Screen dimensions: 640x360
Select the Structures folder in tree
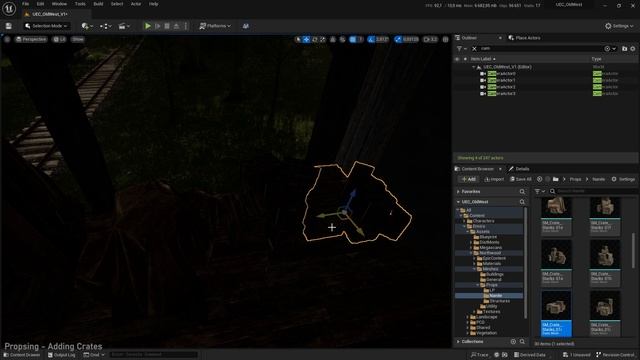[x=499, y=301]
